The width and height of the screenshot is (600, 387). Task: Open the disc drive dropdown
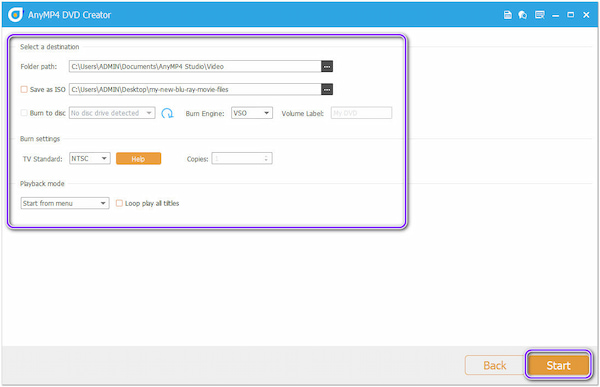112,113
